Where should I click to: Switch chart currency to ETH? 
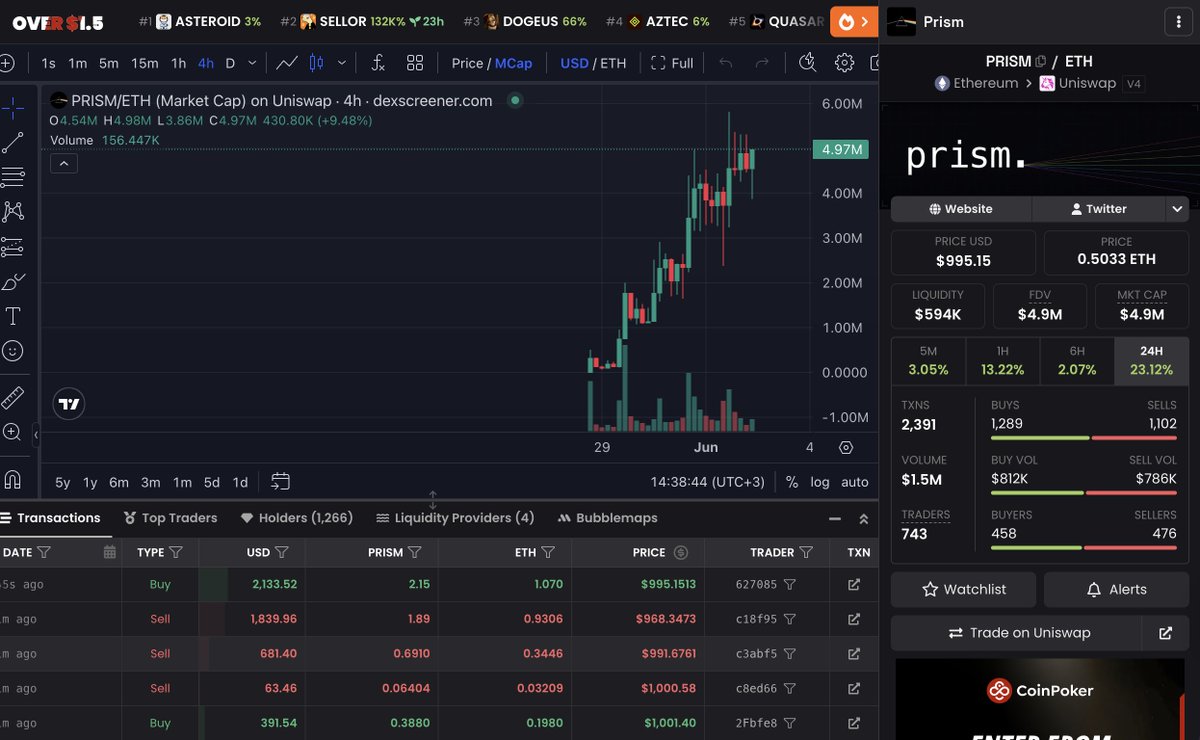(x=613, y=63)
